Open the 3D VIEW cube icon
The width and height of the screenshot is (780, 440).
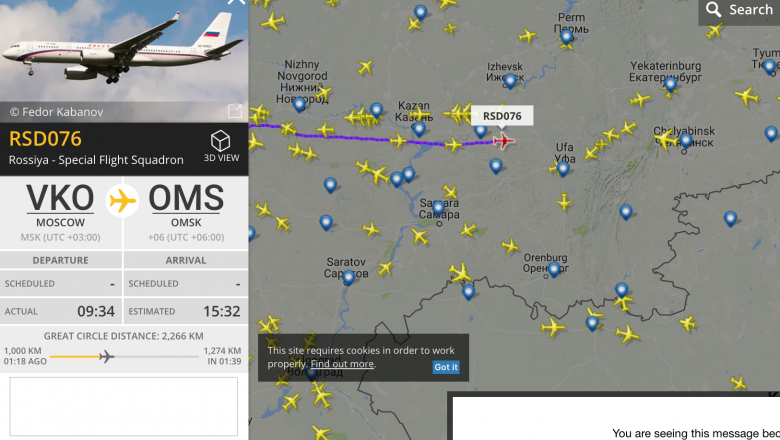220,141
